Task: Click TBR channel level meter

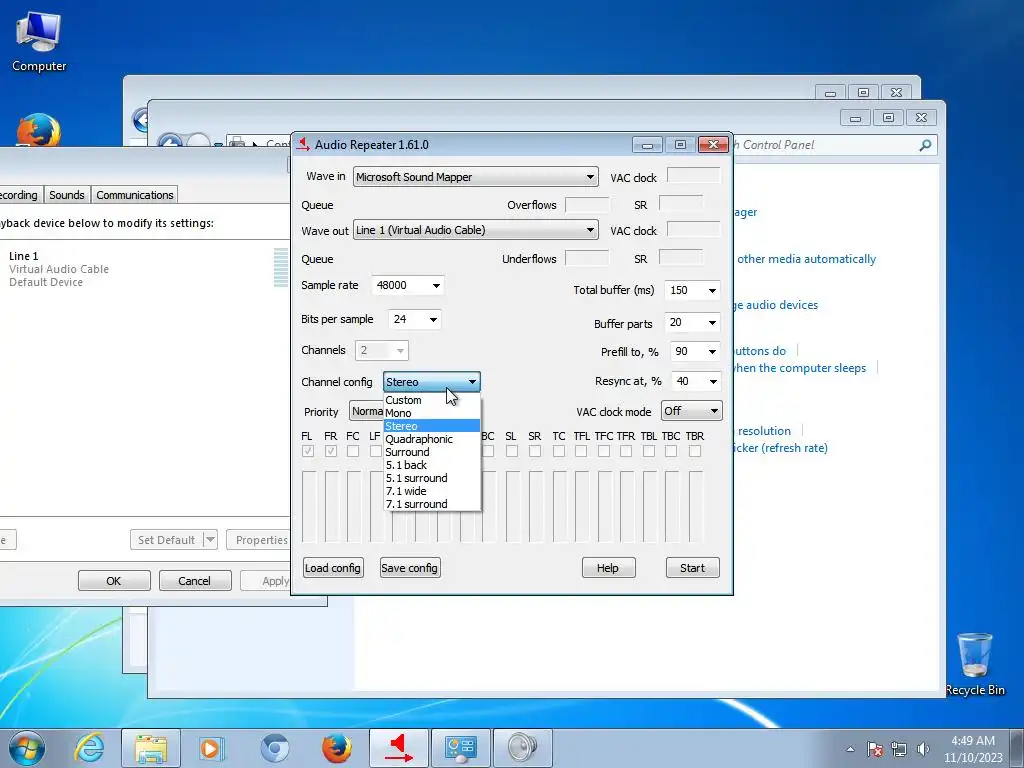Action: coord(696,506)
